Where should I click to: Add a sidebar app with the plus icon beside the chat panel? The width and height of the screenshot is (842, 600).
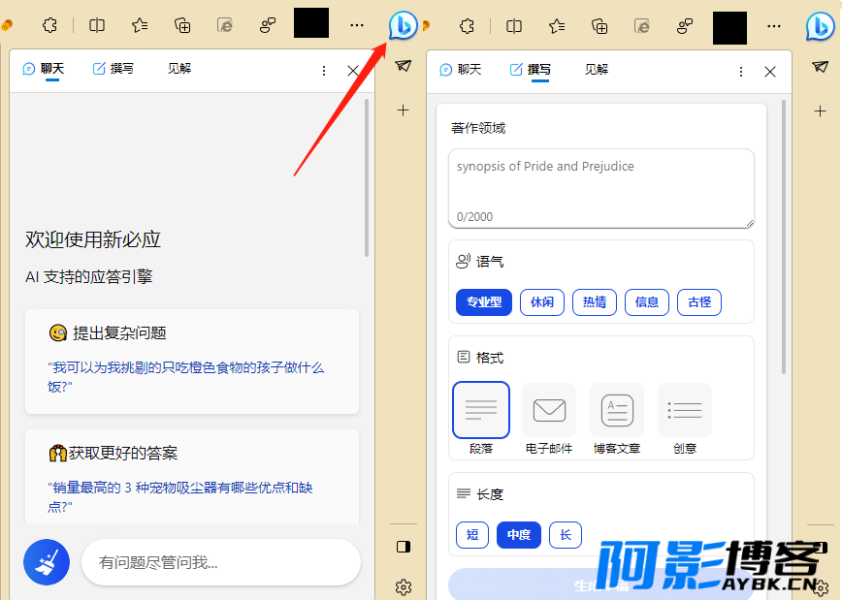(403, 110)
